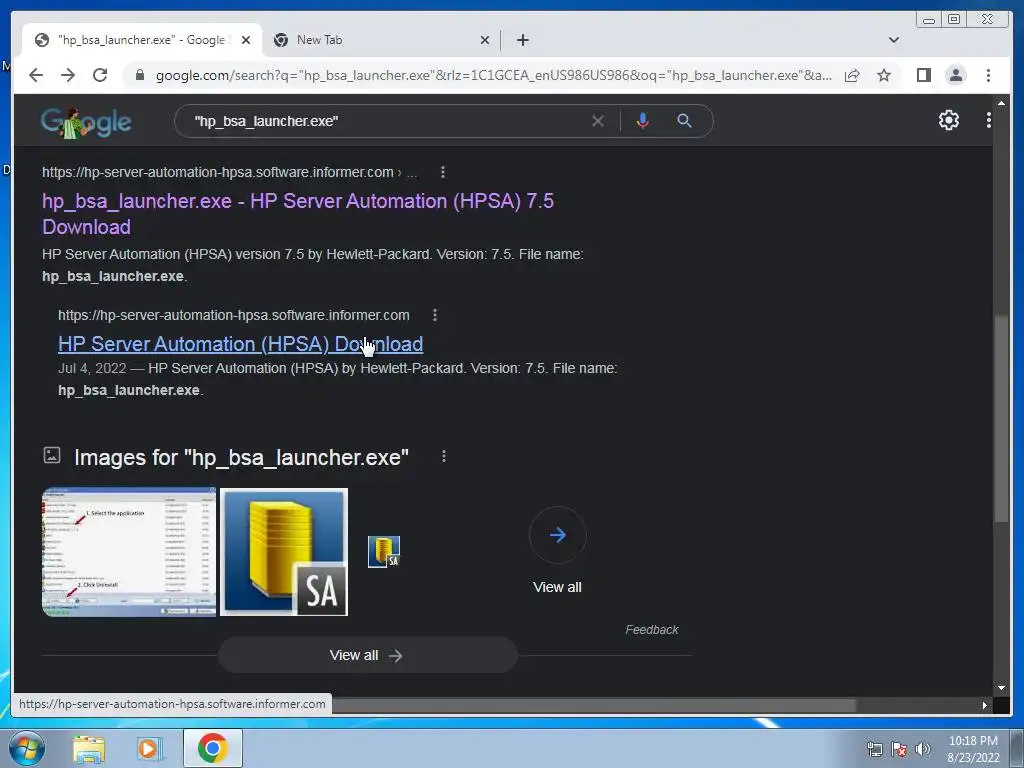Open clock showing 10:18 PM
The height and width of the screenshot is (768, 1024).
pos(973,749)
